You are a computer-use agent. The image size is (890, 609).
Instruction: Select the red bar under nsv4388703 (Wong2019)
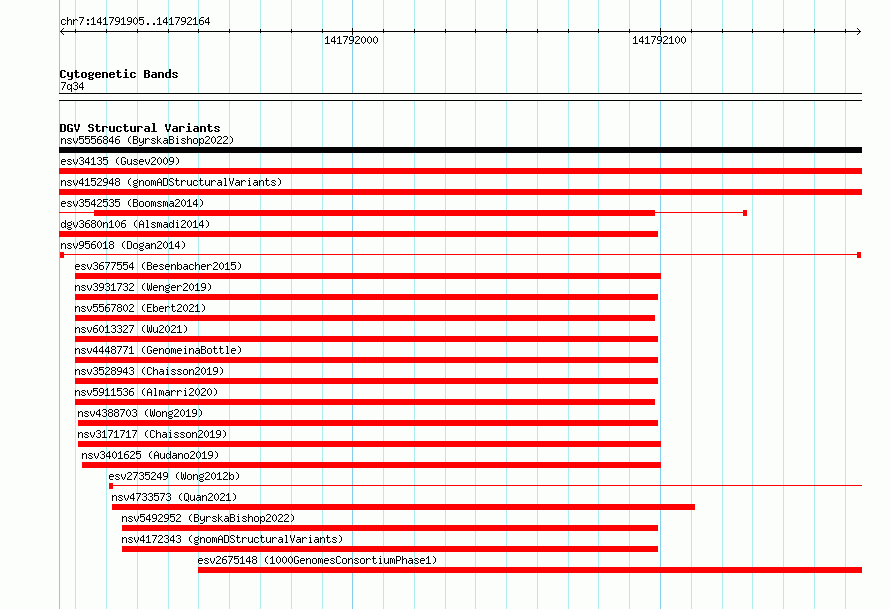[x=368, y=423]
